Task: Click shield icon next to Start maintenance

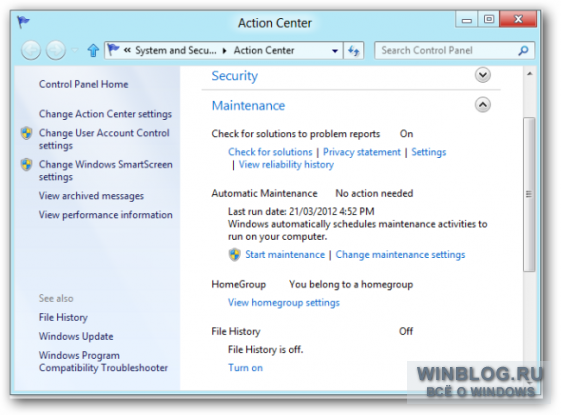Action: (235, 255)
